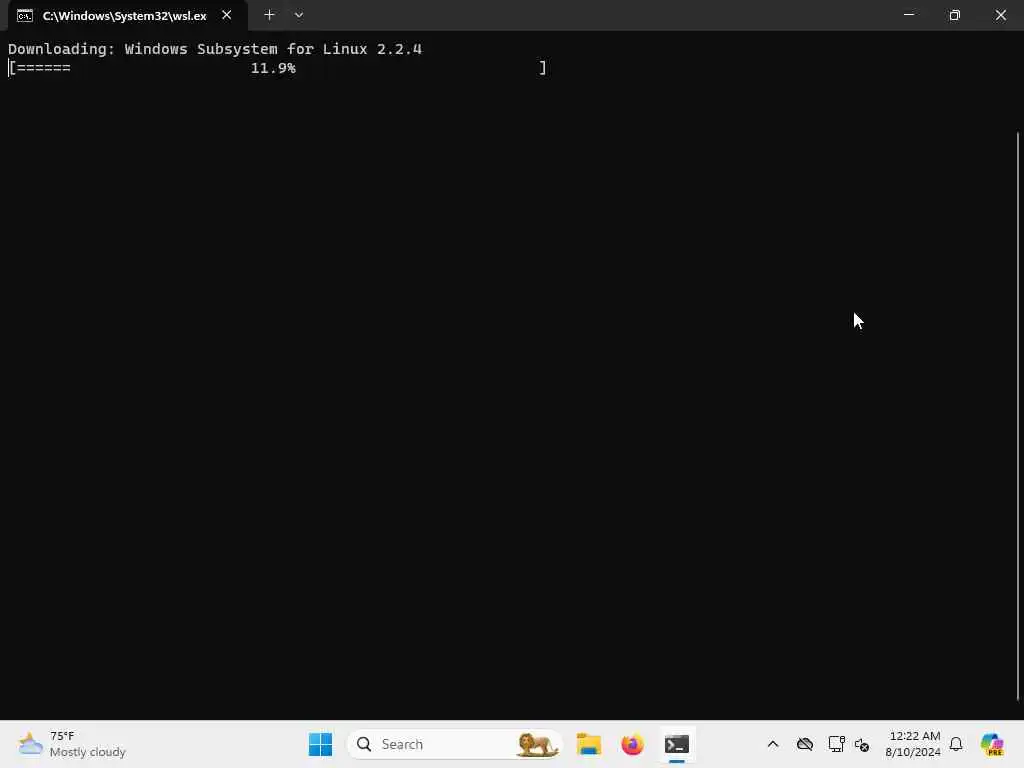Open Copilot preview from the taskbar
The image size is (1024, 768).
(x=993, y=744)
